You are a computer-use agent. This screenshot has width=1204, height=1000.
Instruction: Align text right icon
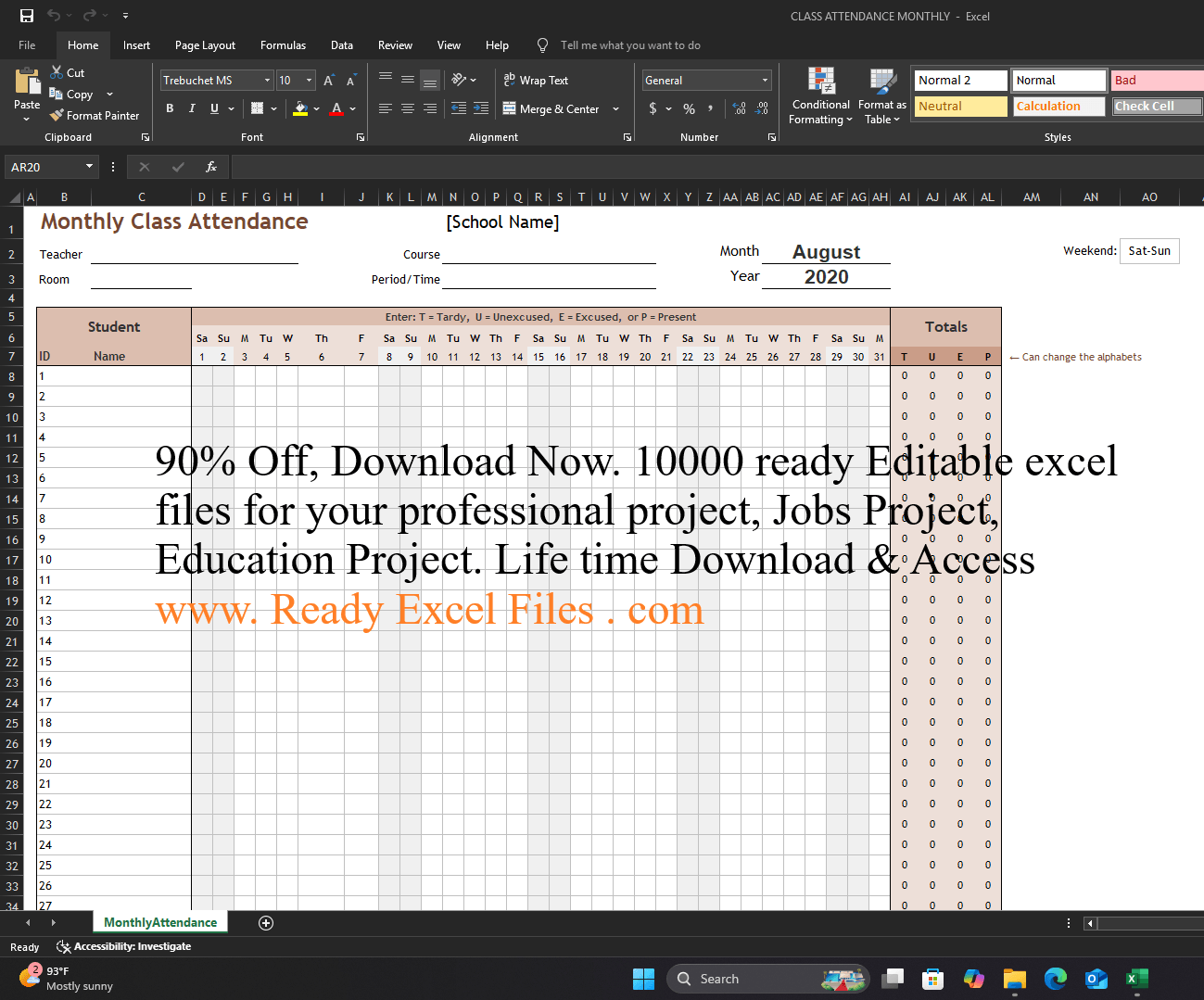(x=430, y=108)
